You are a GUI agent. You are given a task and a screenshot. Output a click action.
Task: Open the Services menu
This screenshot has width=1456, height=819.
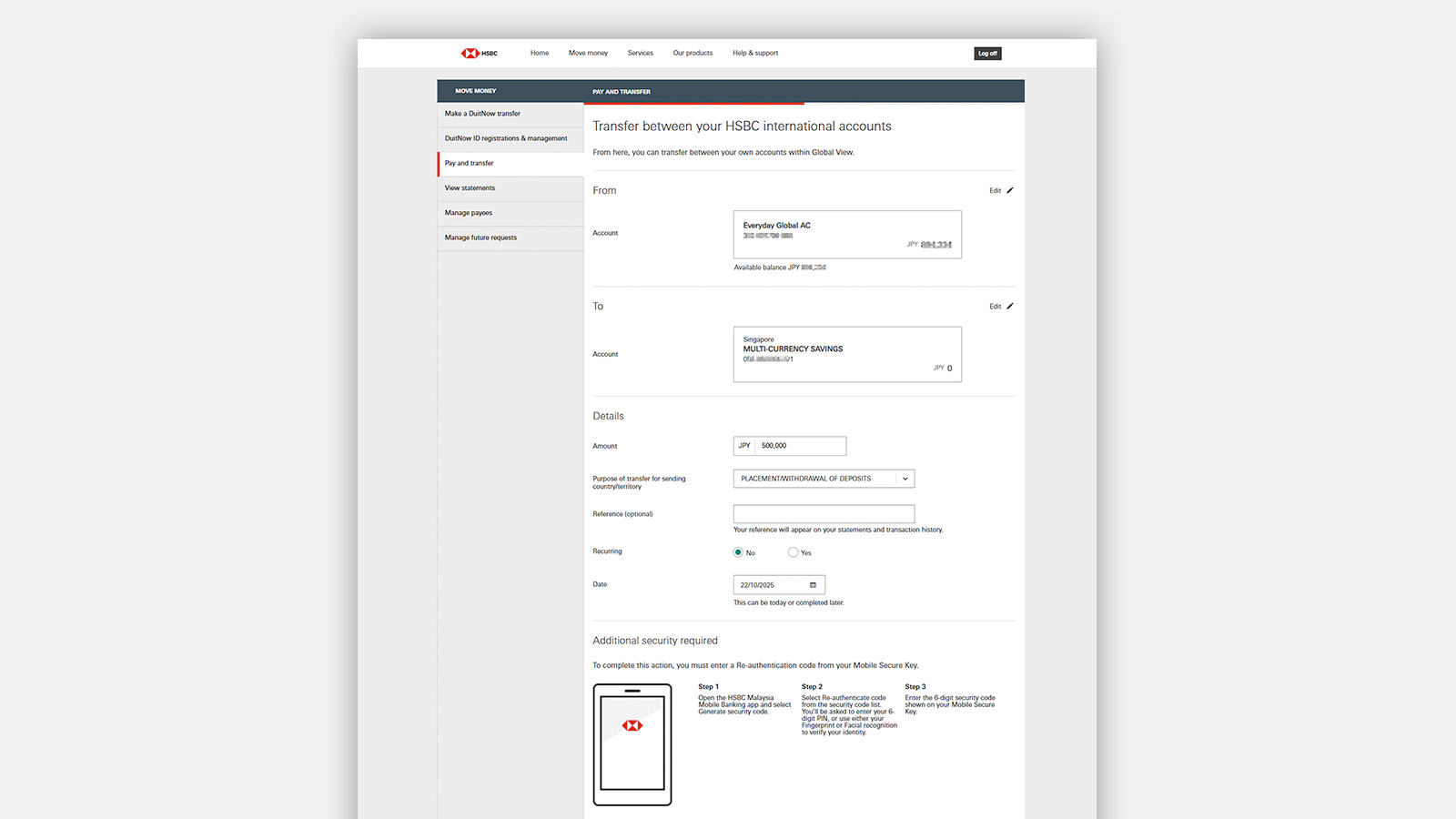640,53
